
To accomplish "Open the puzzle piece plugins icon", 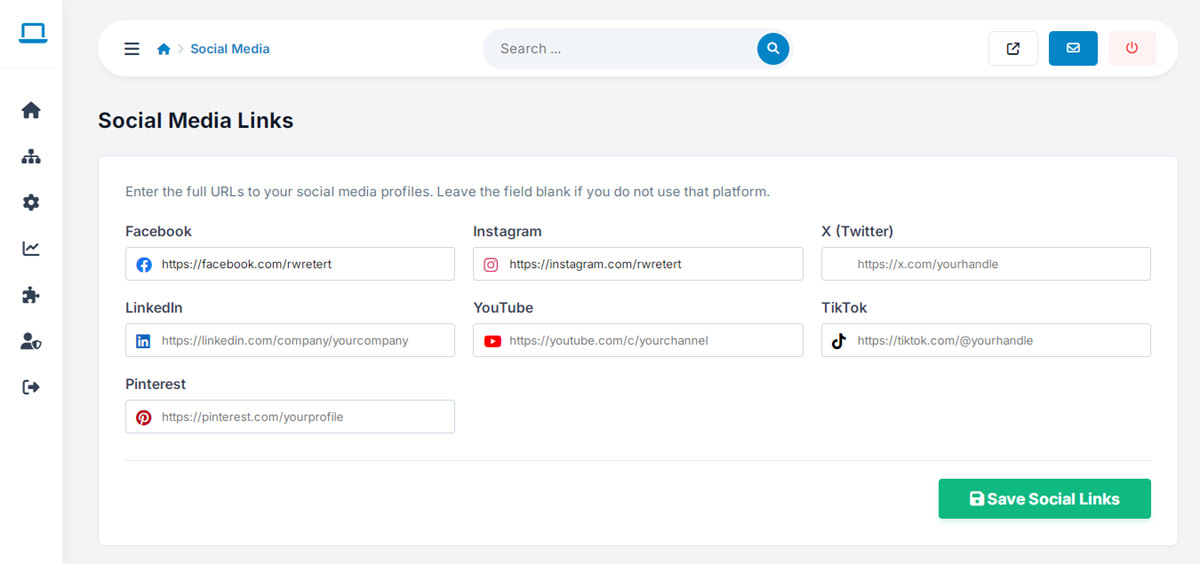I will tap(31, 295).
